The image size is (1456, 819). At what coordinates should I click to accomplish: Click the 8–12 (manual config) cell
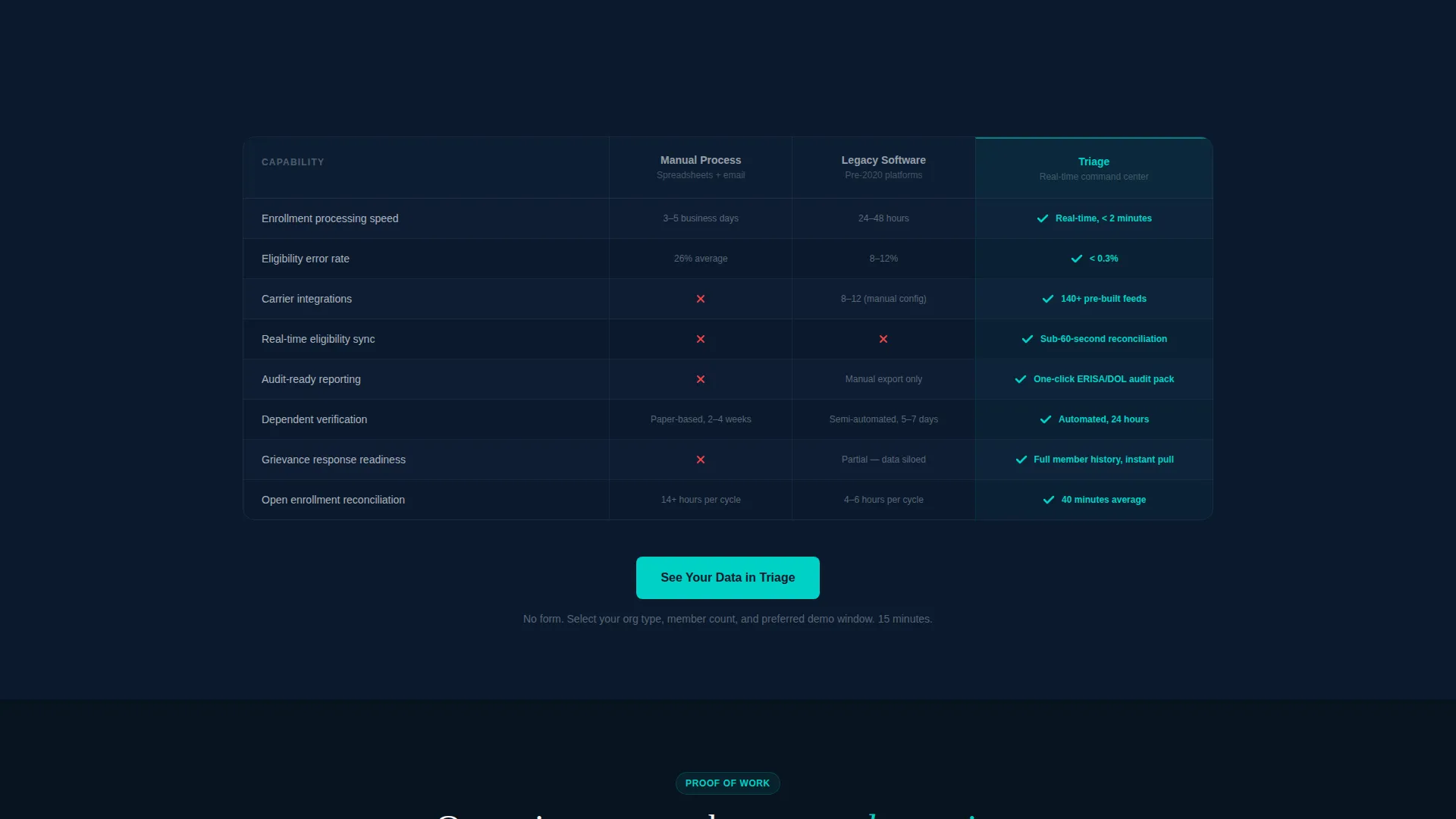coord(883,299)
